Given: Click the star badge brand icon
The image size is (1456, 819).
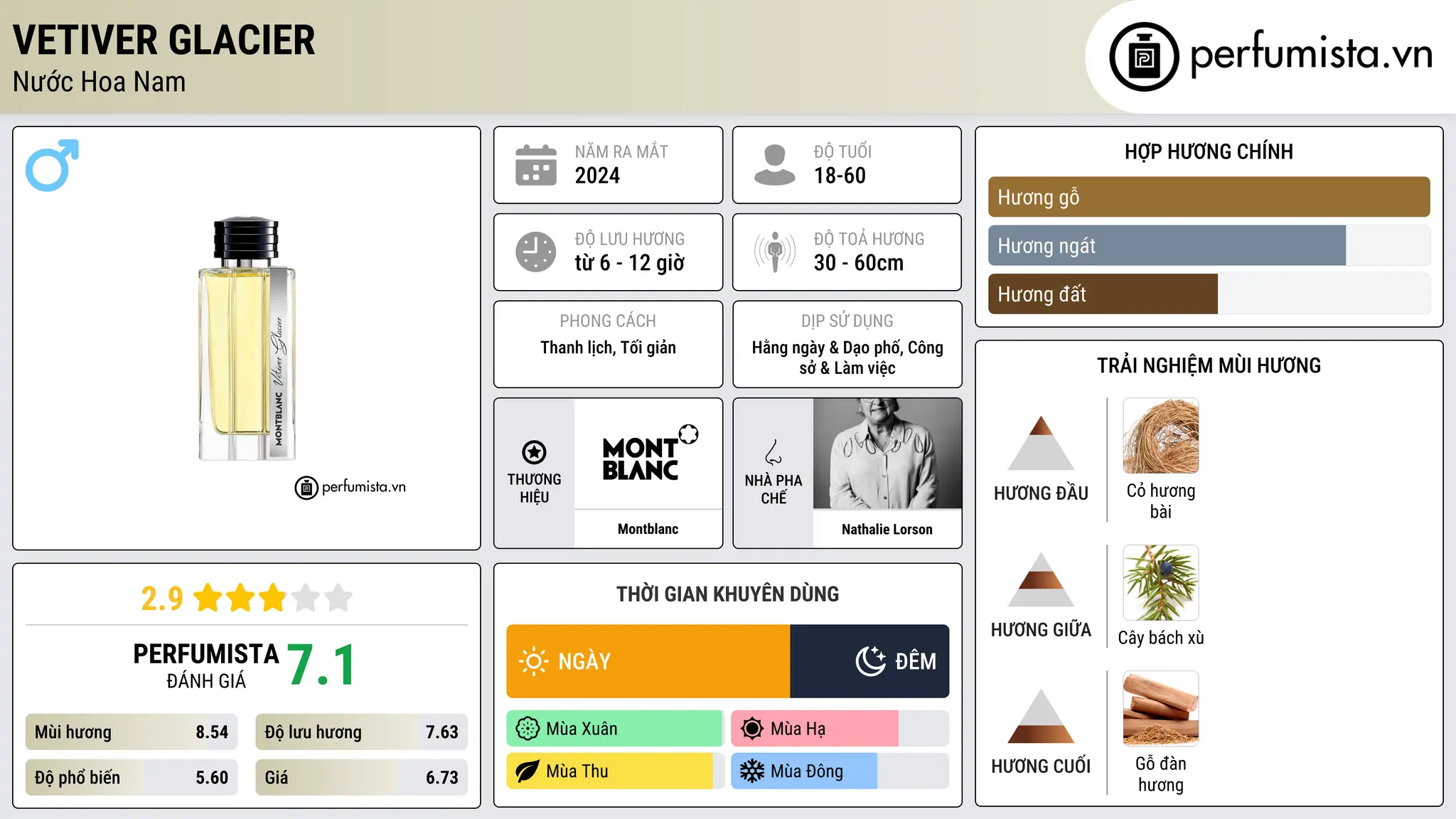Looking at the screenshot, I should [x=534, y=452].
